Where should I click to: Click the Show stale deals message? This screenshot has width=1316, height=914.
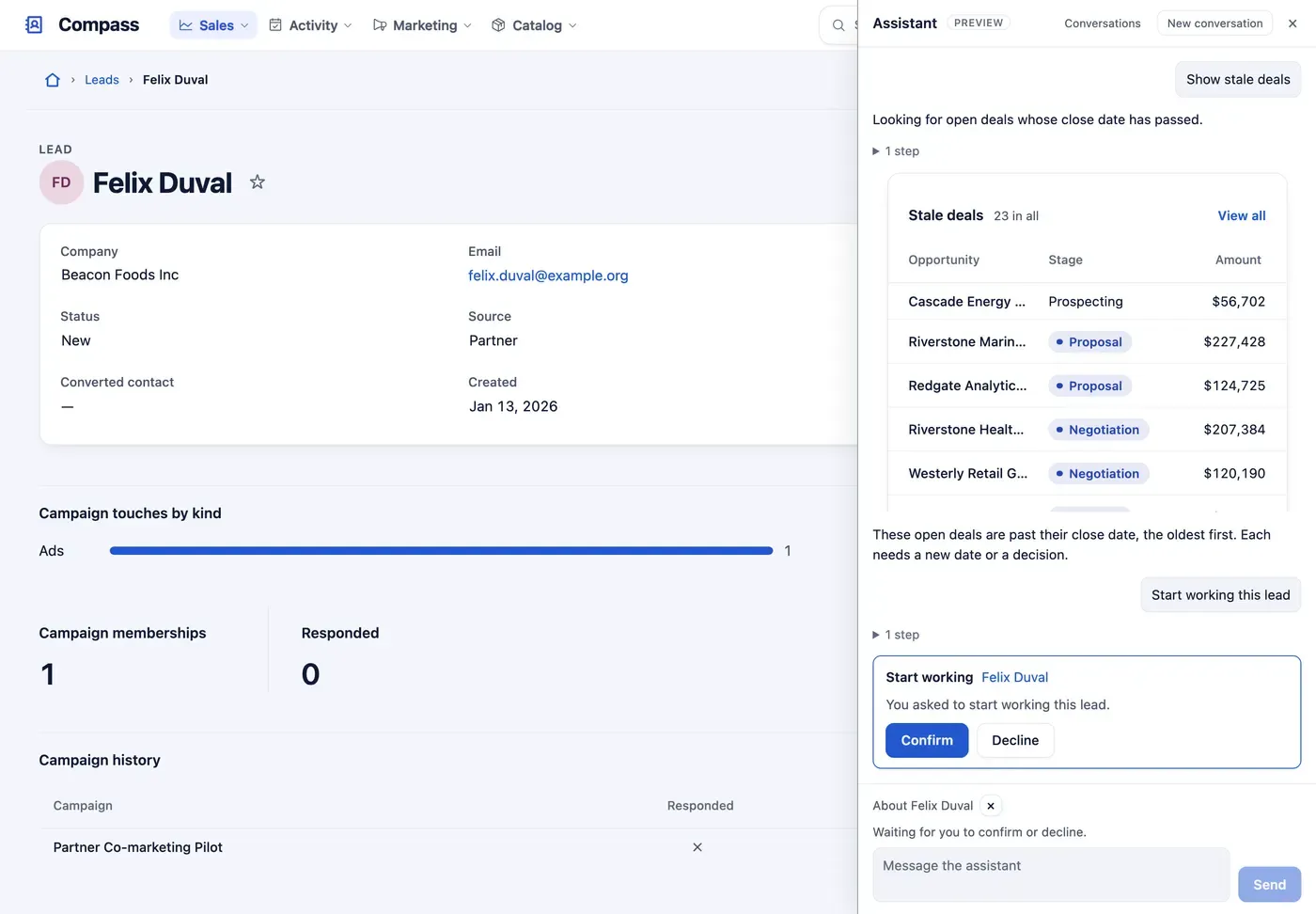tap(1238, 80)
